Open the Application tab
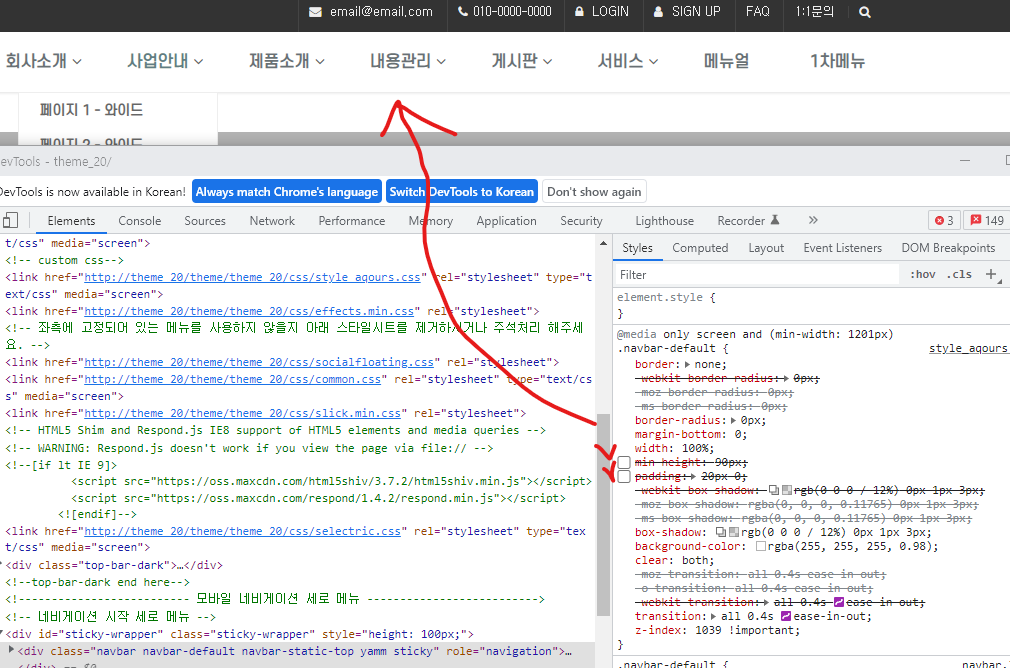The width and height of the screenshot is (1010, 668). click(x=506, y=221)
